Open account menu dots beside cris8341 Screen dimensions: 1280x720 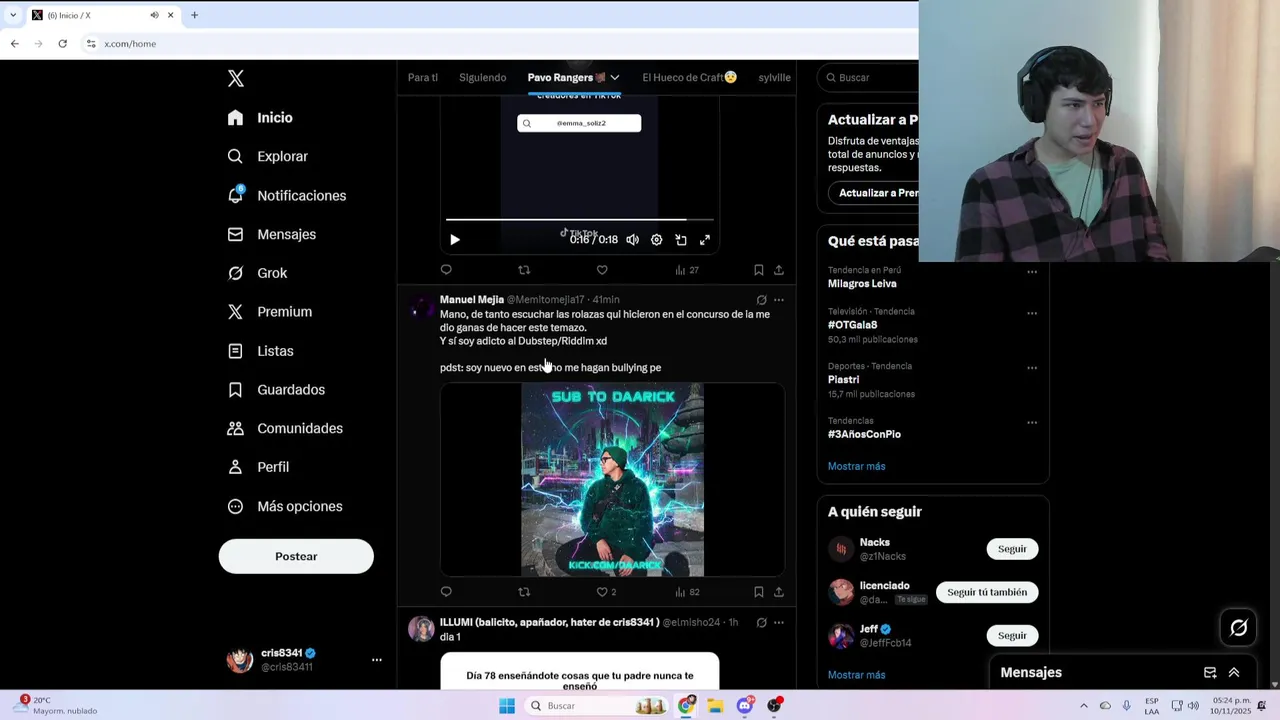tap(377, 660)
